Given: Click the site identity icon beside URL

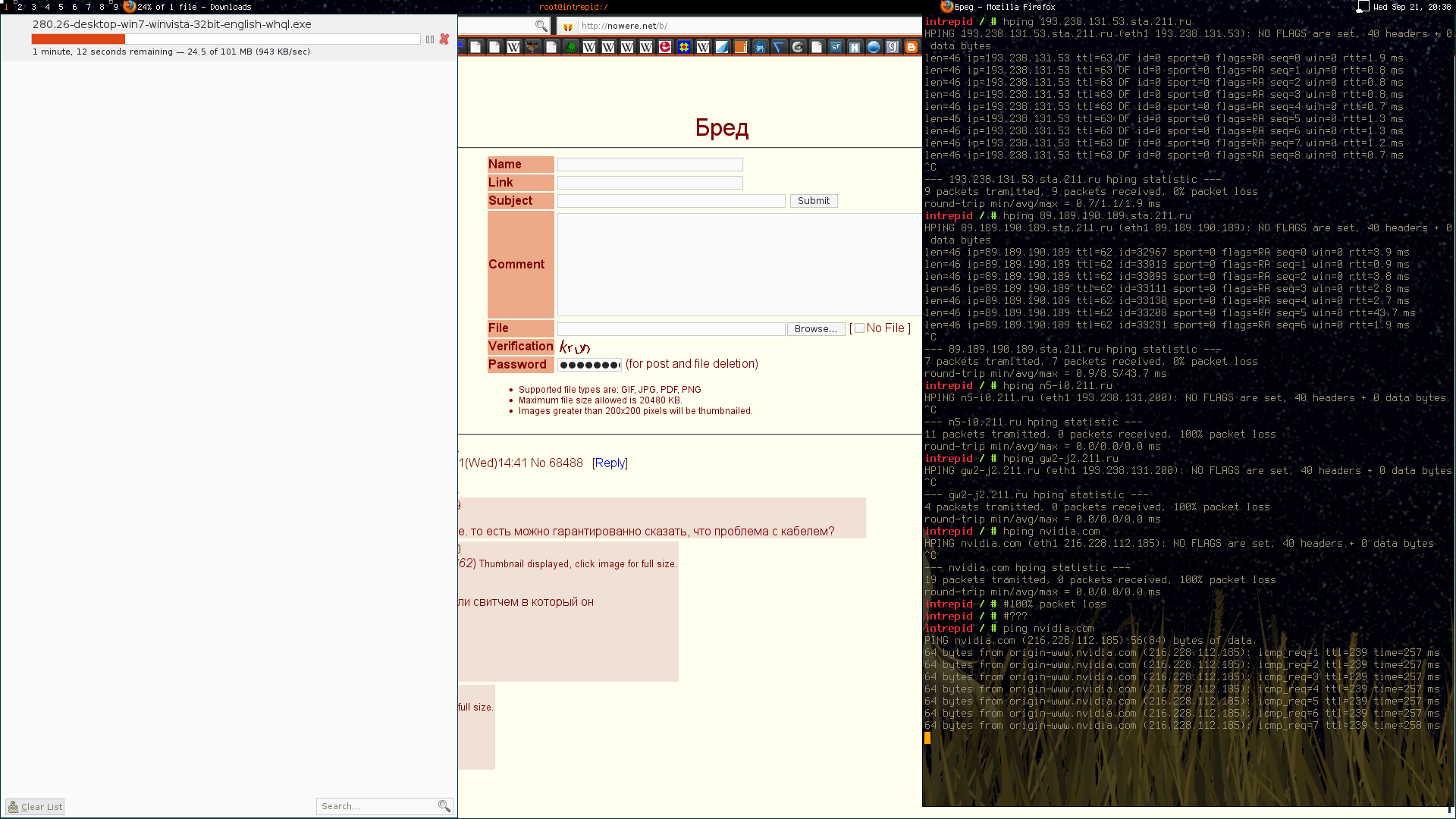Looking at the screenshot, I should 568,26.
